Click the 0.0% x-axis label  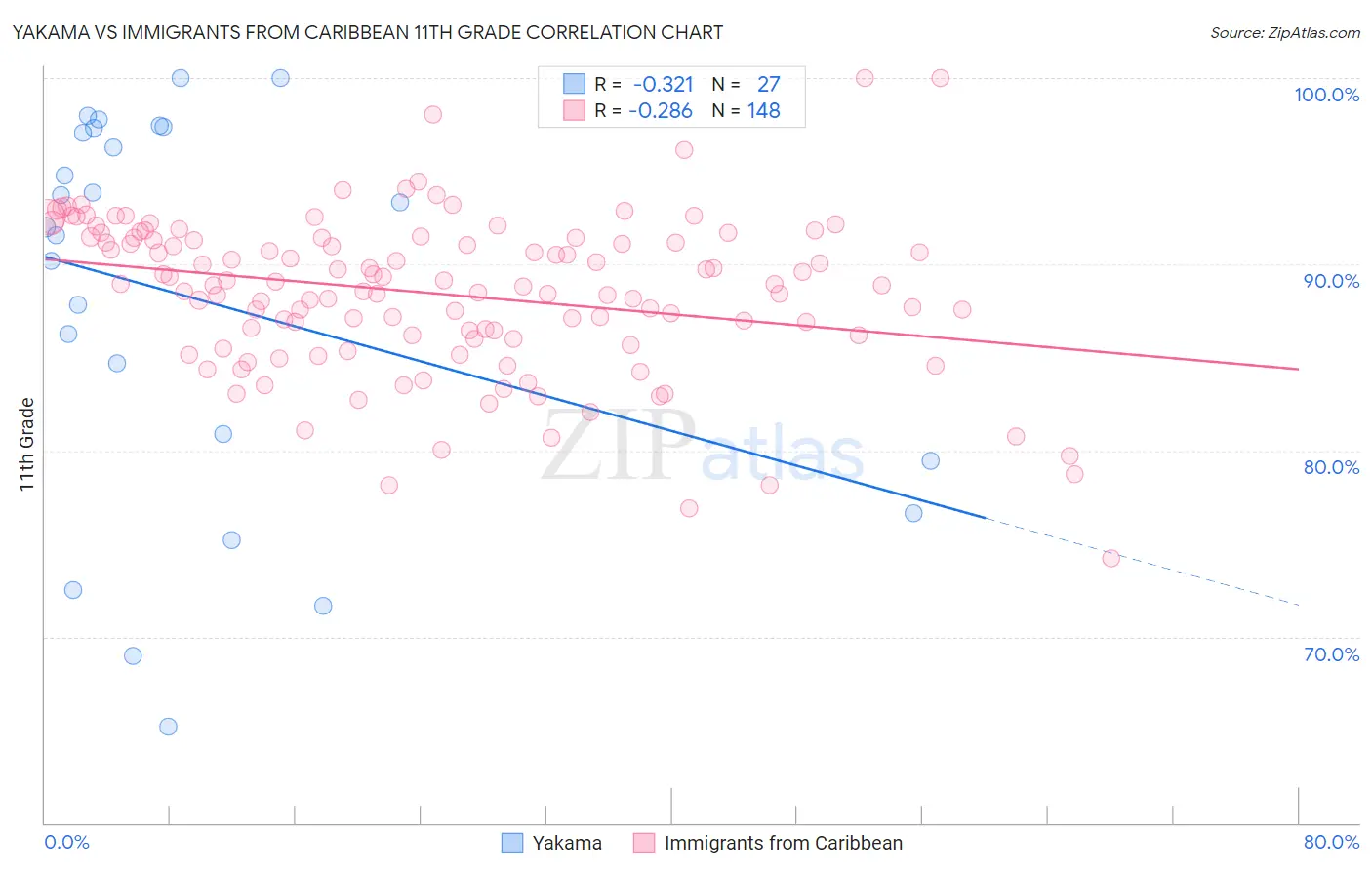66,842
